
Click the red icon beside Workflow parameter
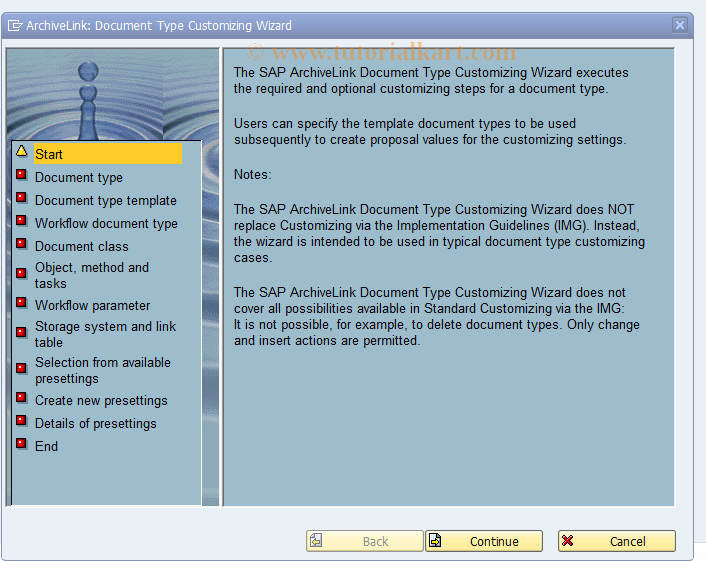(x=21, y=302)
